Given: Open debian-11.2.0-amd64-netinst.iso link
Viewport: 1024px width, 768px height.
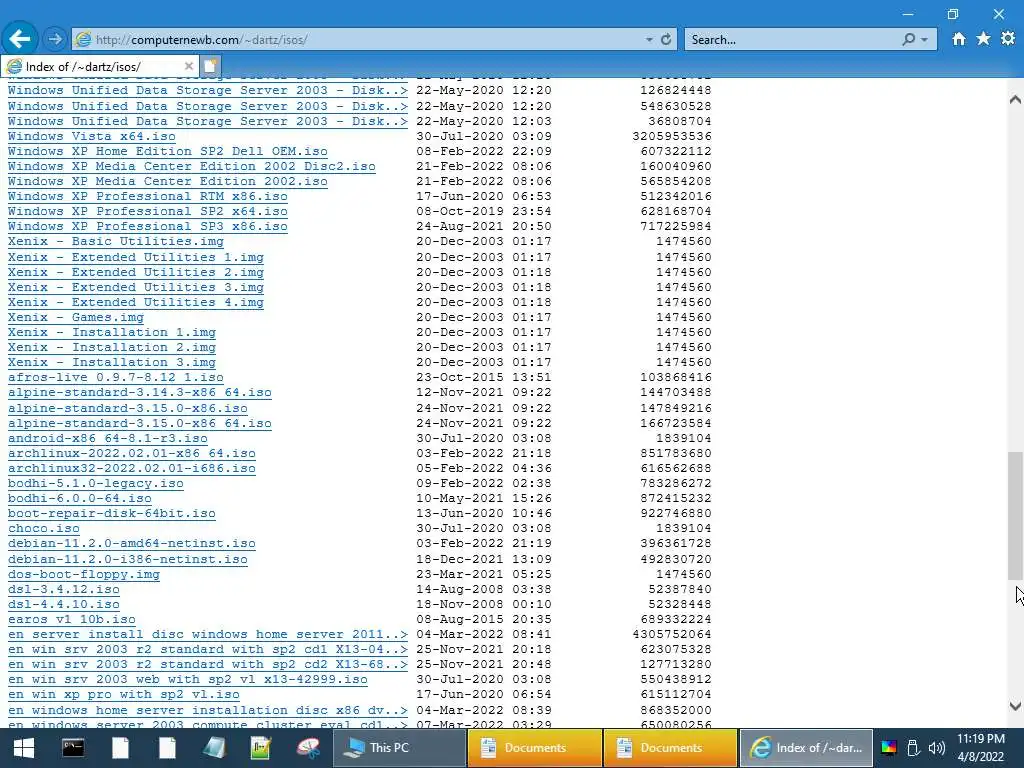Looking at the screenshot, I should 132,543.
